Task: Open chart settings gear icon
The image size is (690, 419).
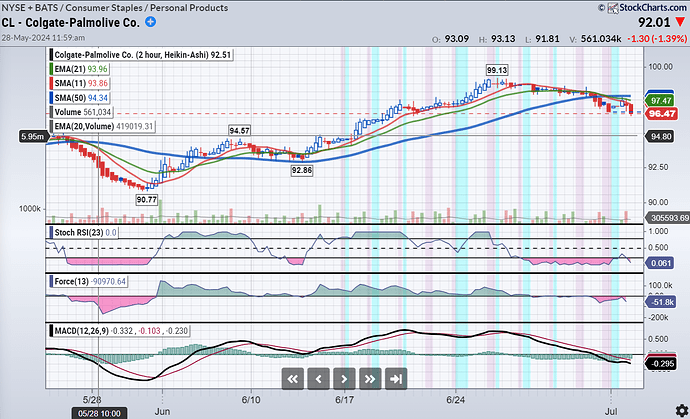Action: 680,411
